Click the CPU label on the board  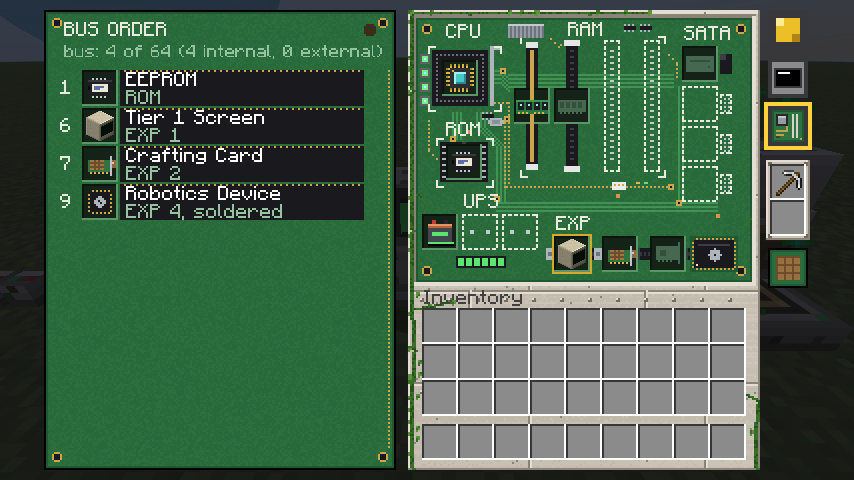463,31
